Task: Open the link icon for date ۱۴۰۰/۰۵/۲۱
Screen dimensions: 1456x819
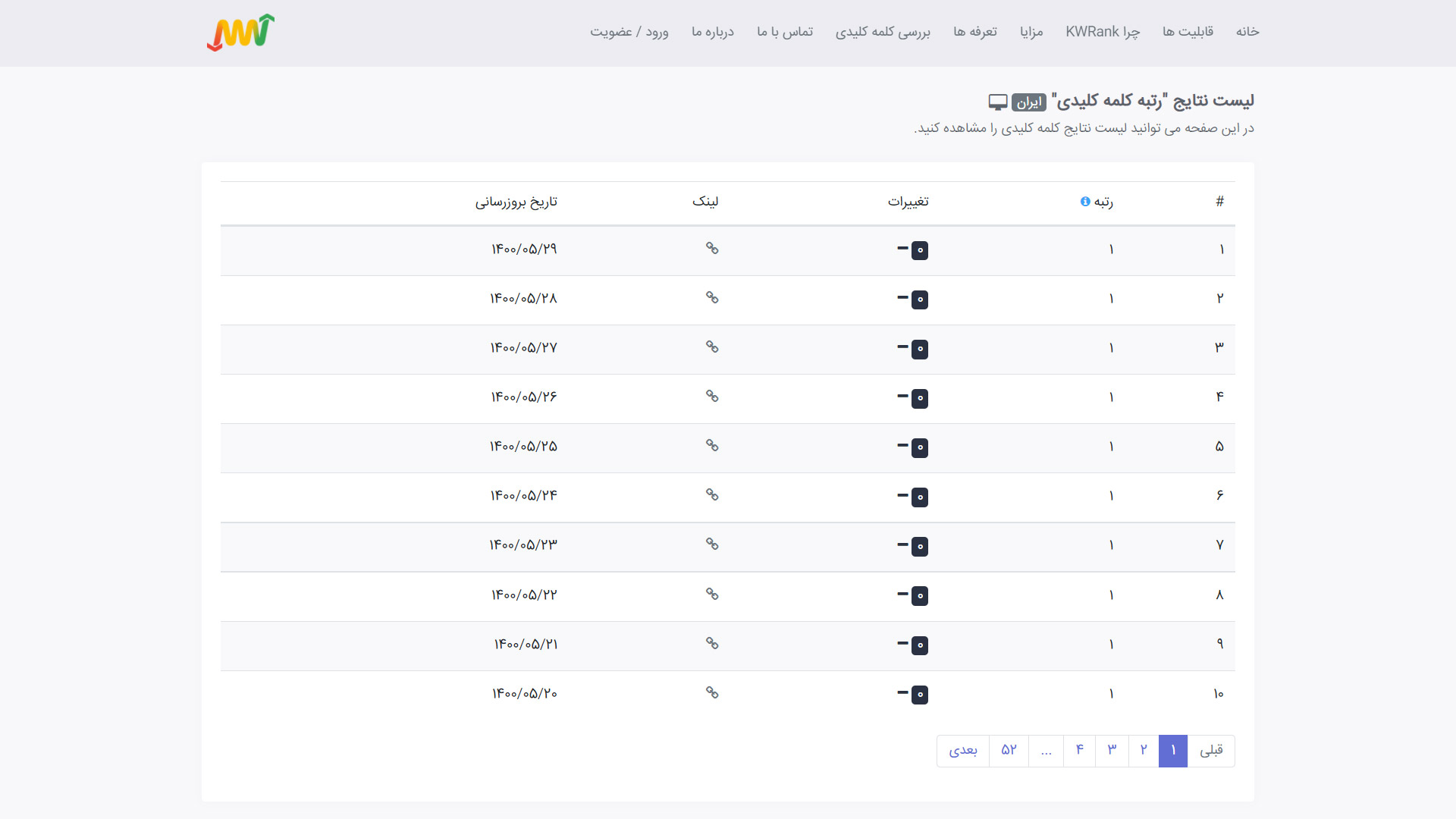Action: pos(712,643)
